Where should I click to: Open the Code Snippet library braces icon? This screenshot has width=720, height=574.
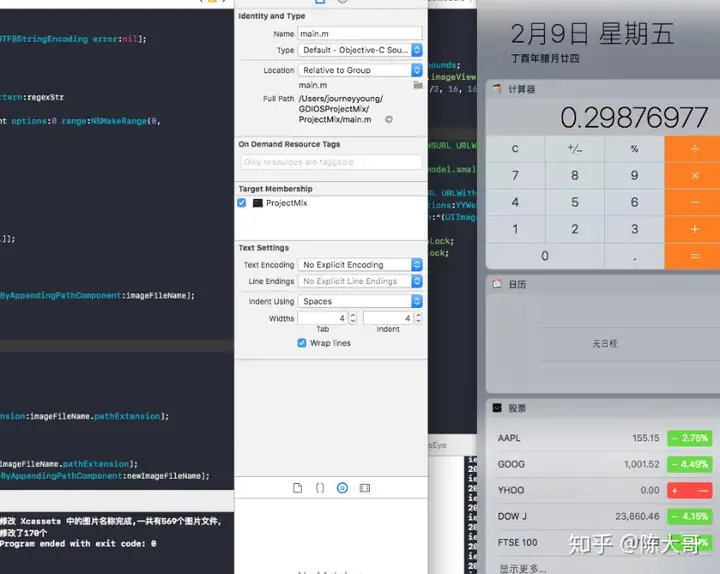[x=320, y=488]
